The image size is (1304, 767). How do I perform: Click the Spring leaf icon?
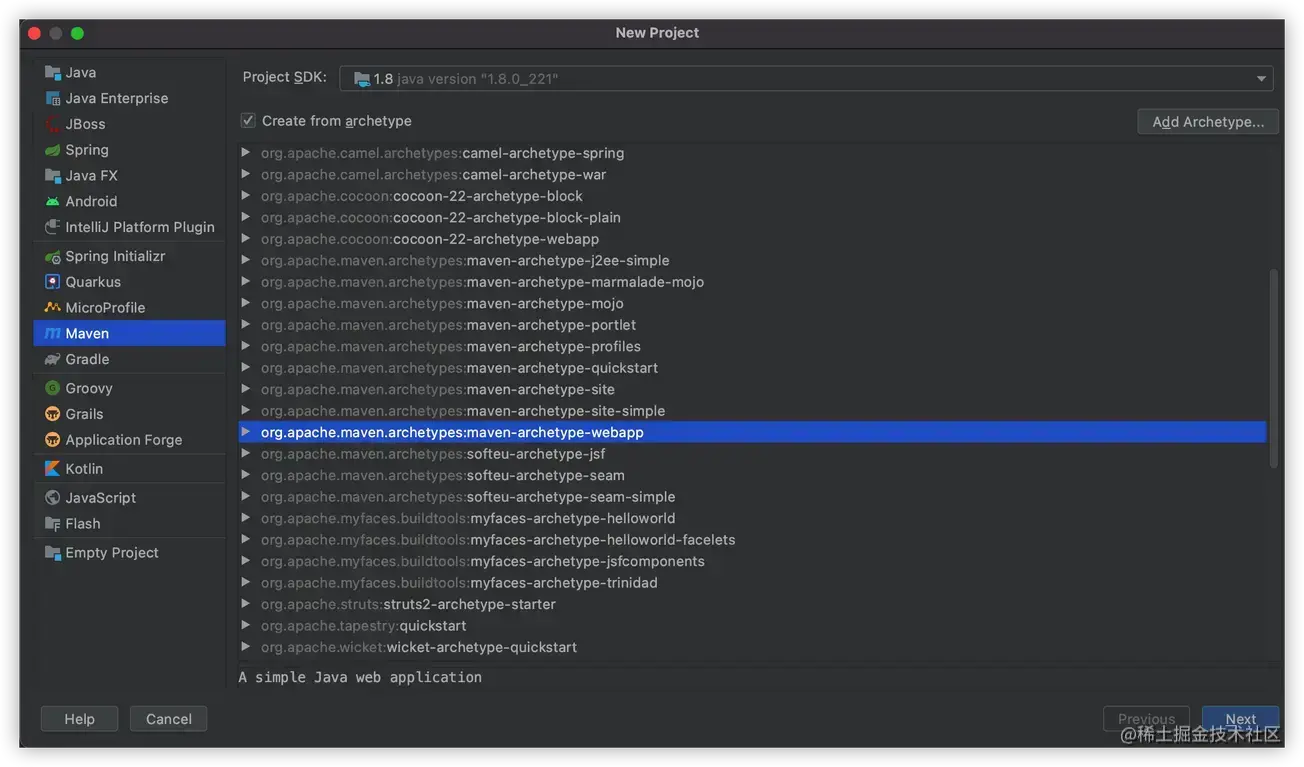pos(53,150)
